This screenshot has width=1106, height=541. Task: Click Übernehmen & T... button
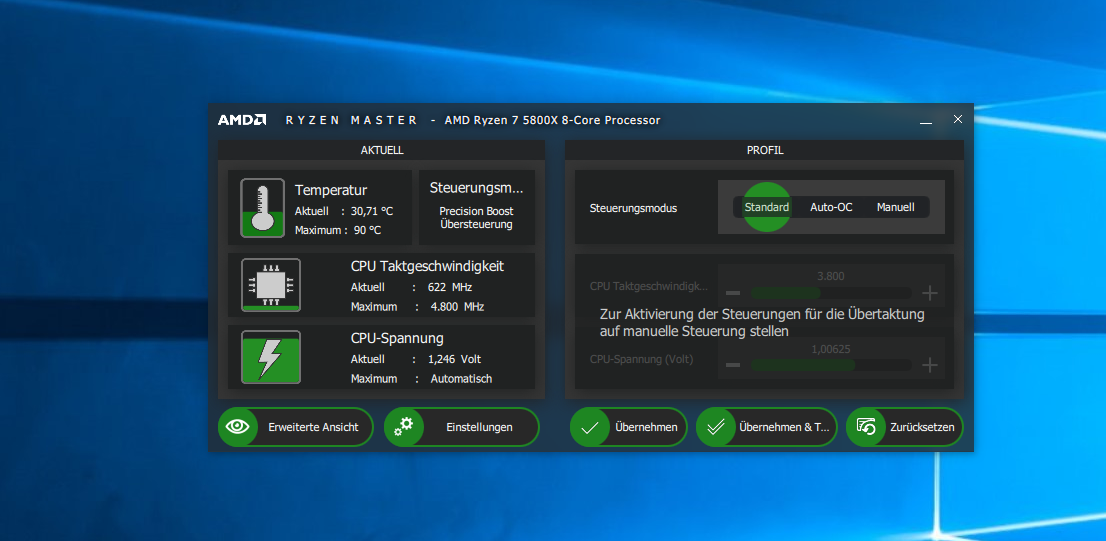coord(767,427)
